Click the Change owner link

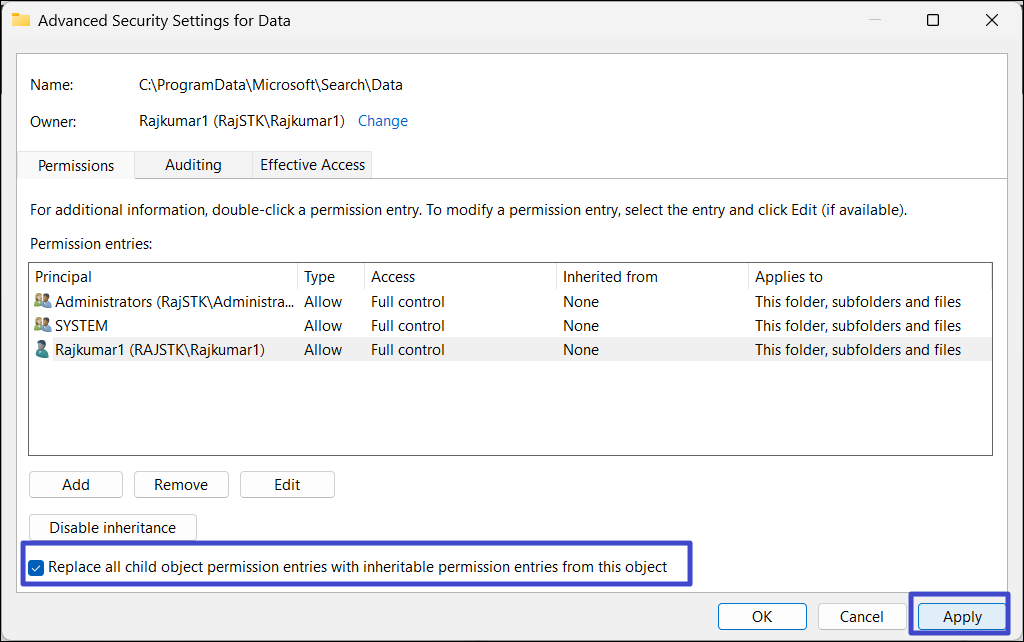point(382,121)
